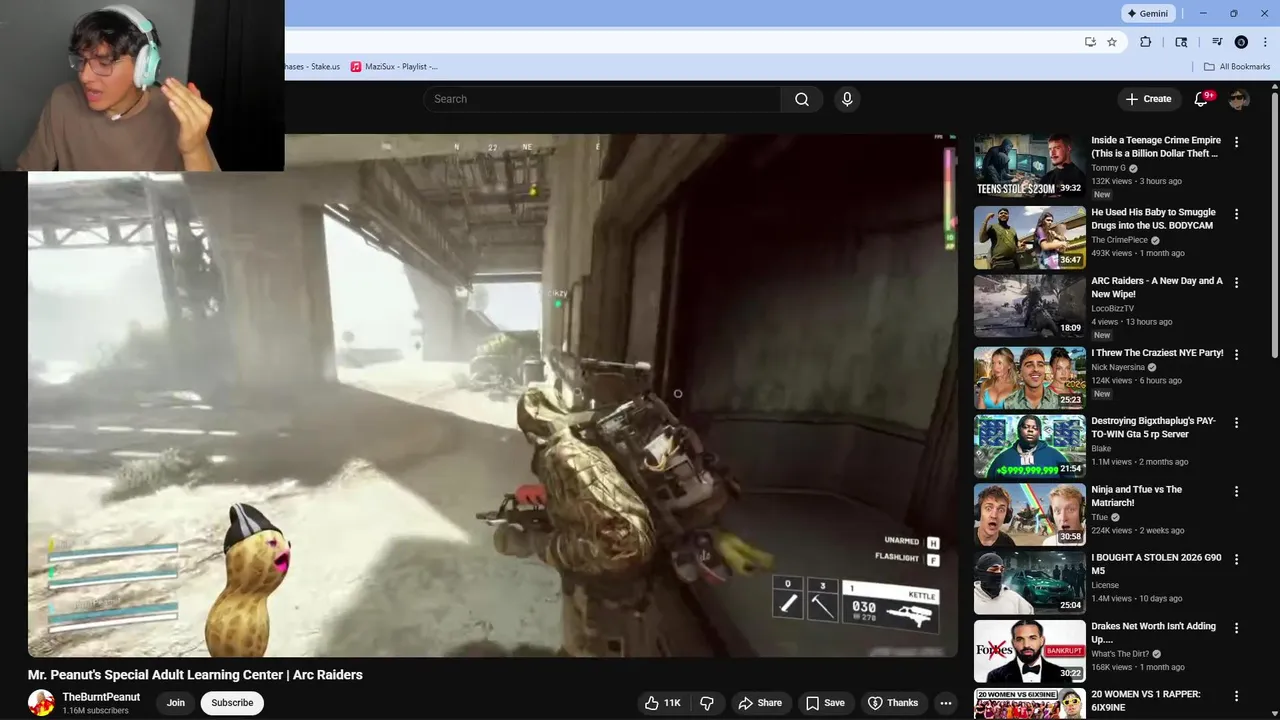The width and height of the screenshot is (1280, 720).
Task: Like the video with thumbs up
Action: [x=663, y=703]
